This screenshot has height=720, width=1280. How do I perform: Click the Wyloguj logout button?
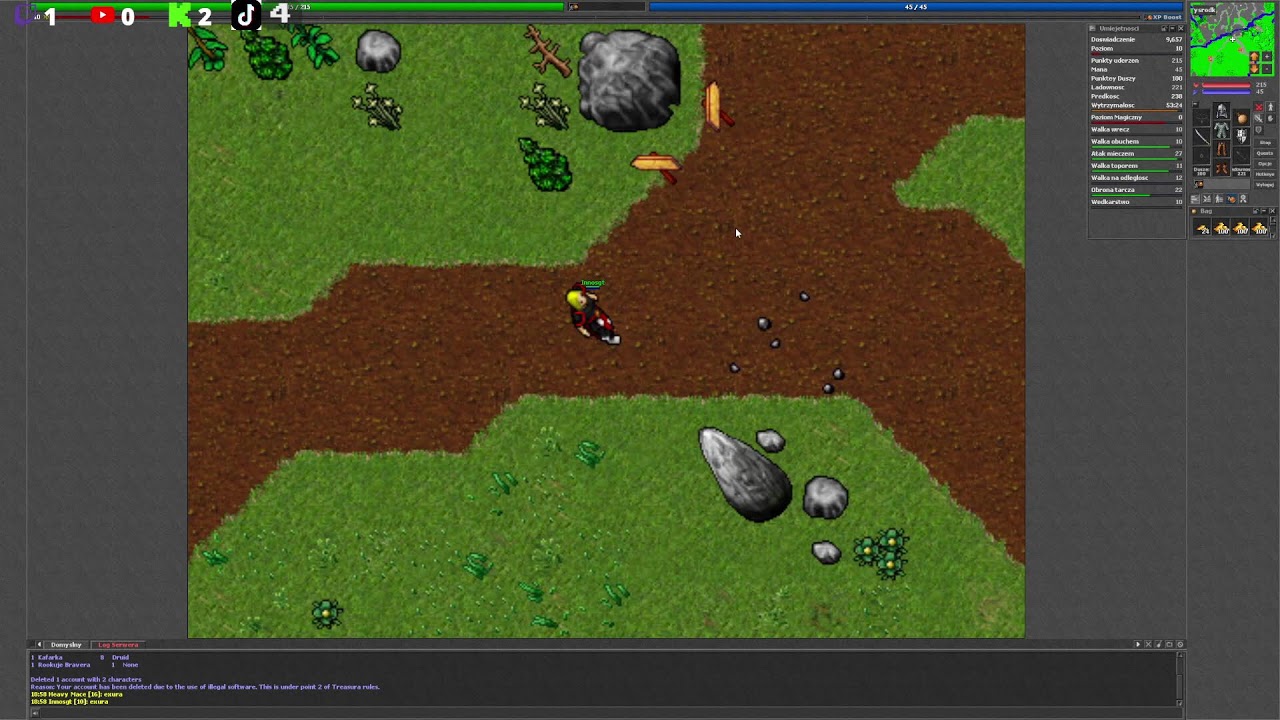click(x=1265, y=184)
